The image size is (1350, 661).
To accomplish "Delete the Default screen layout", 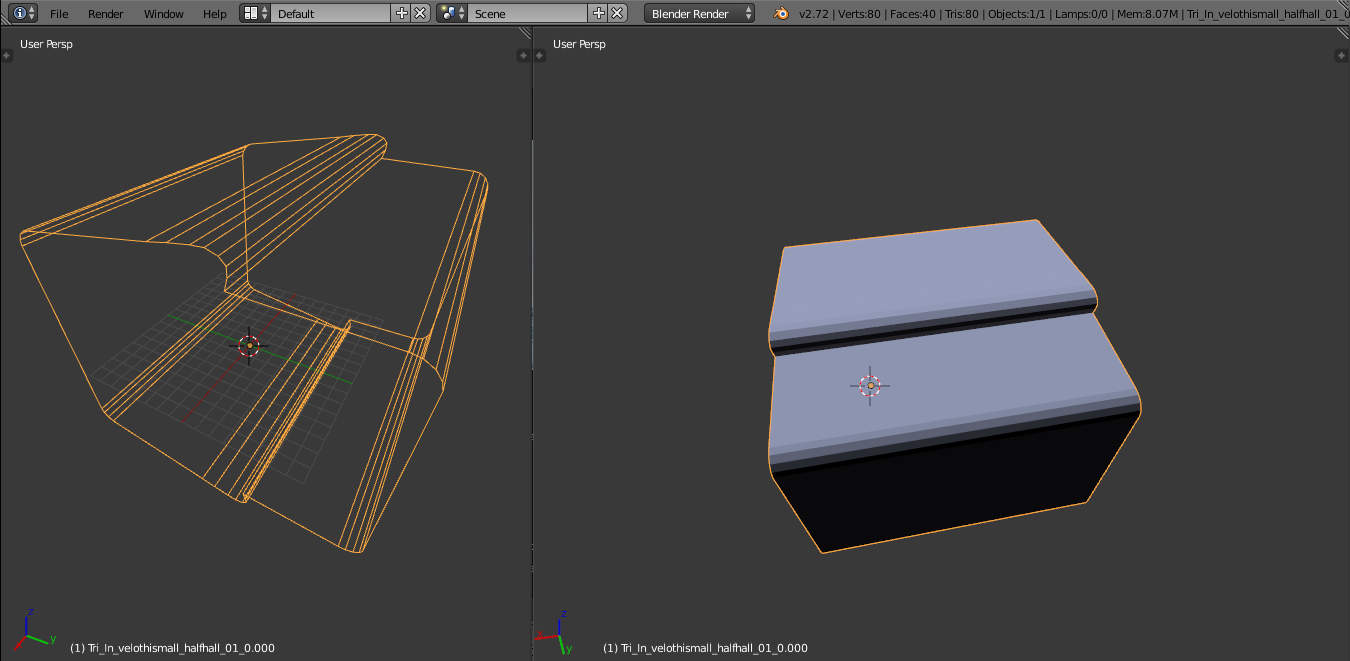I will (421, 13).
